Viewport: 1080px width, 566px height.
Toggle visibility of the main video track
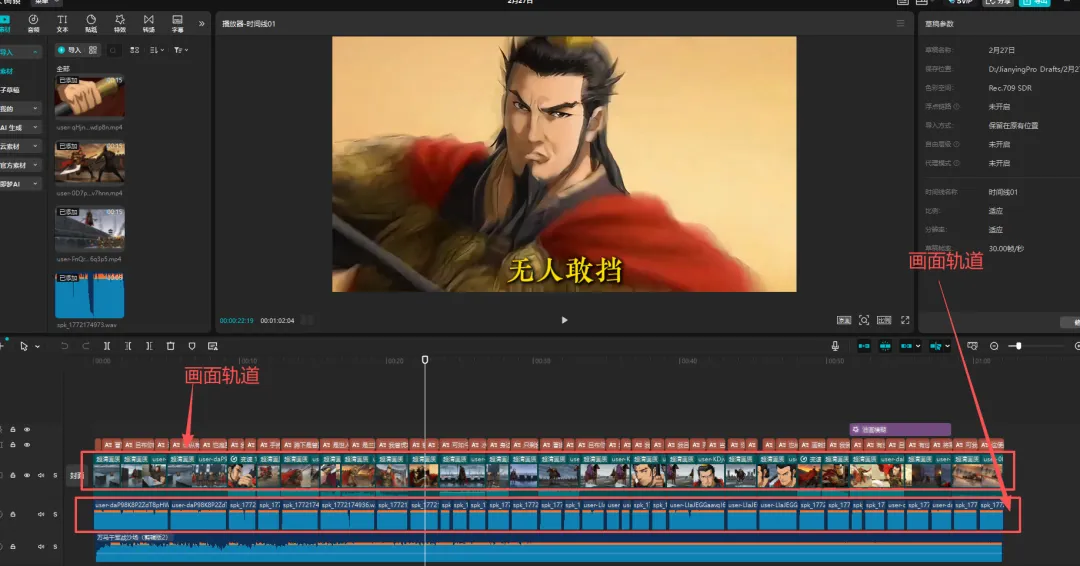[x=27, y=476]
